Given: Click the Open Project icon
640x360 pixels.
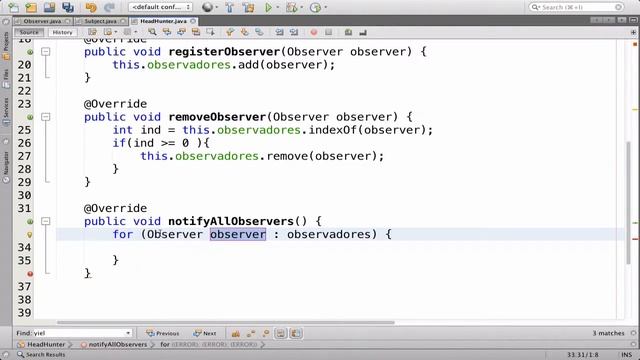Looking at the screenshot, I should tap(49, 7).
